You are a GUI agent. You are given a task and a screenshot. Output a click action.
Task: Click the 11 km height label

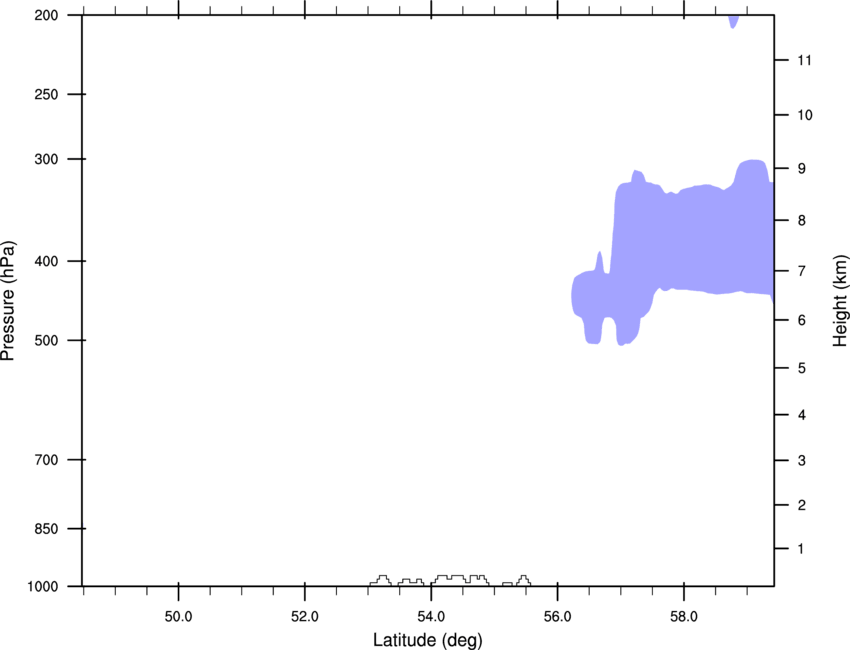click(x=804, y=60)
